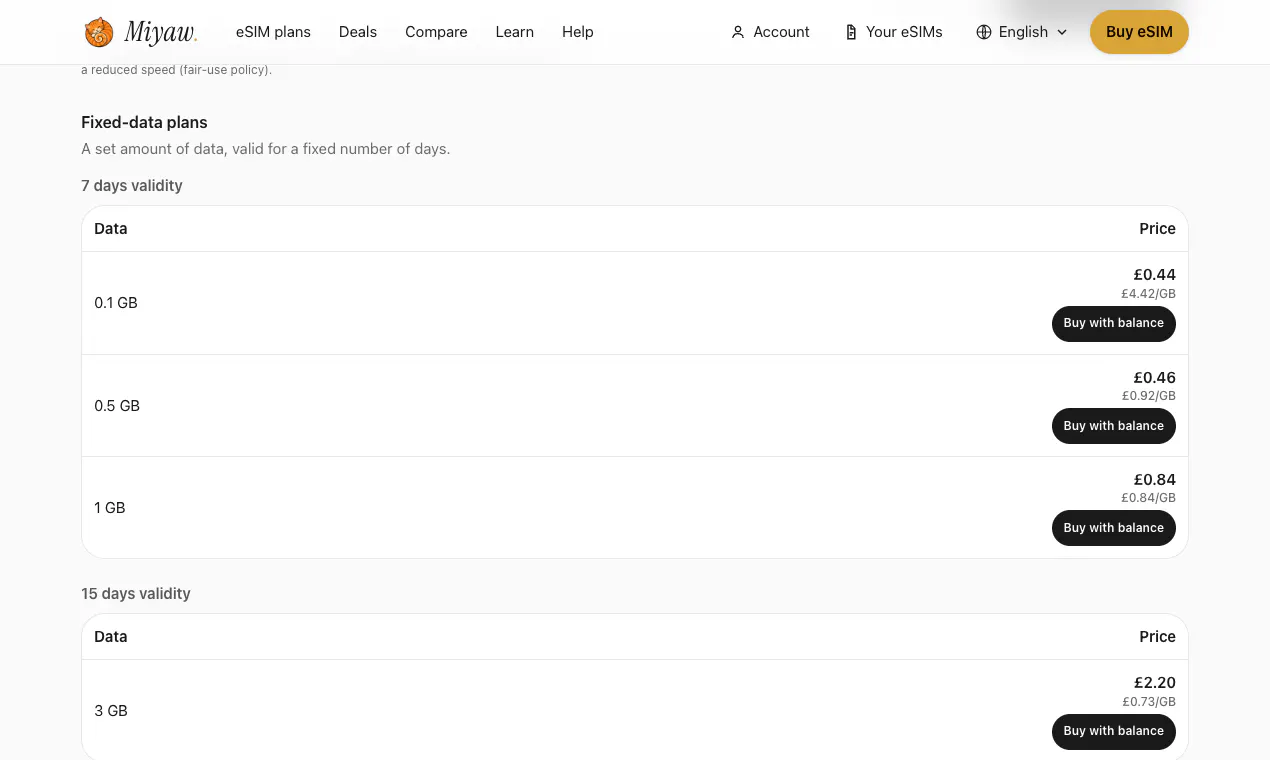The image size is (1270, 760).
Task: Click the £0.92/GB rate text
Action: (1148, 396)
